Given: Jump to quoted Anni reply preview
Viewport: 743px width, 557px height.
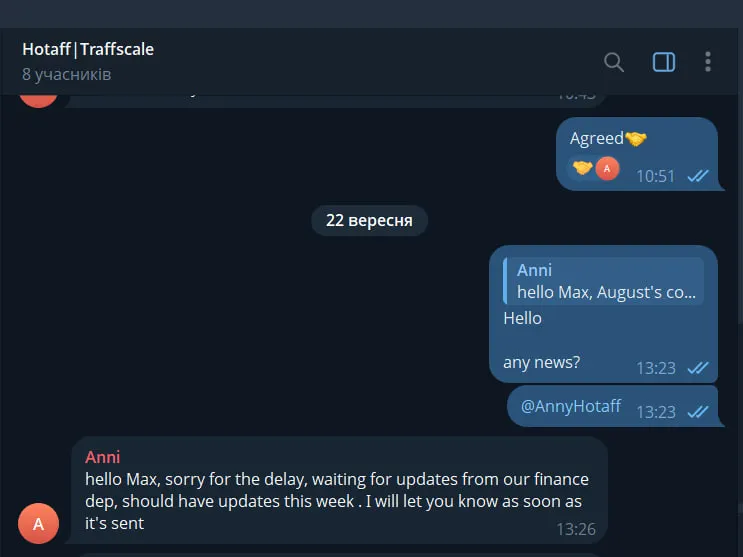Looking at the screenshot, I should 603,281.
